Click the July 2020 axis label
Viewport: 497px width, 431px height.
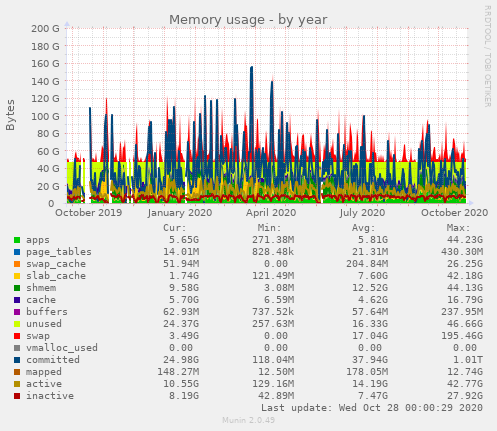pyautogui.click(x=362, y=213)
